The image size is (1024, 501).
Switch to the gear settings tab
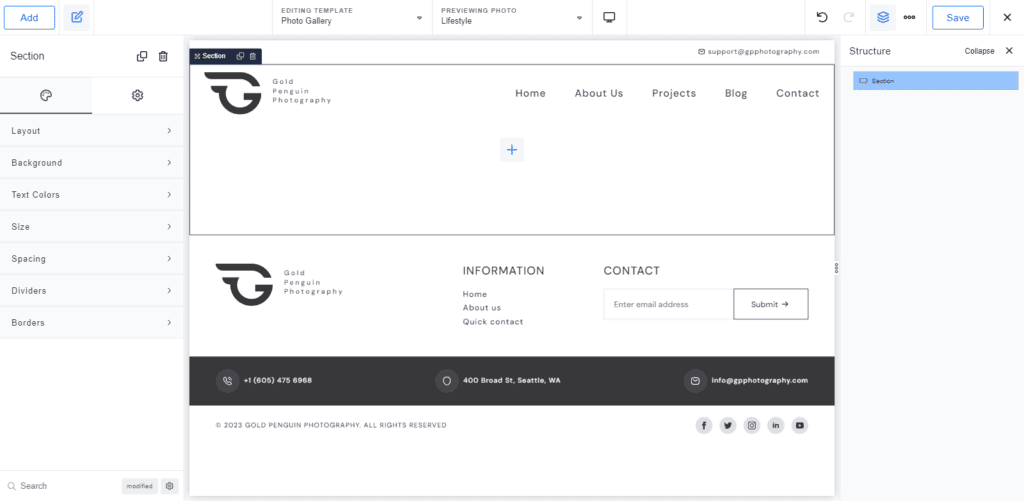[138, 95]
